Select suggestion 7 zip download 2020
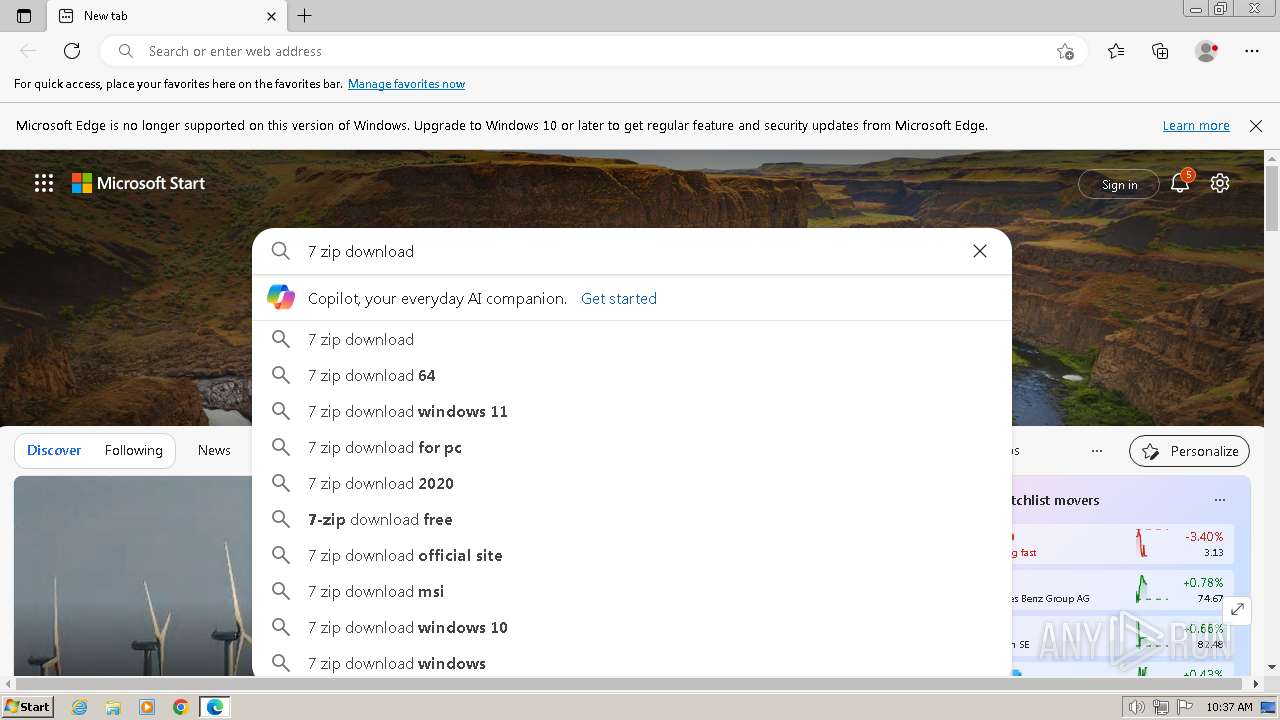 pyautogui.click(x=632, y=483)
